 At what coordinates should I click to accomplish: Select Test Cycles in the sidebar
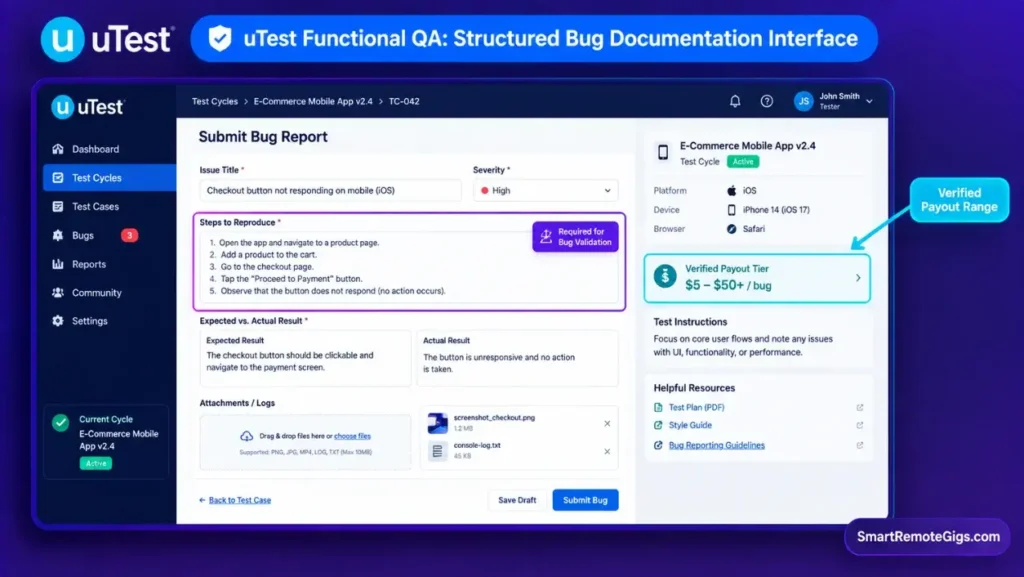click(x=109, y=178)
